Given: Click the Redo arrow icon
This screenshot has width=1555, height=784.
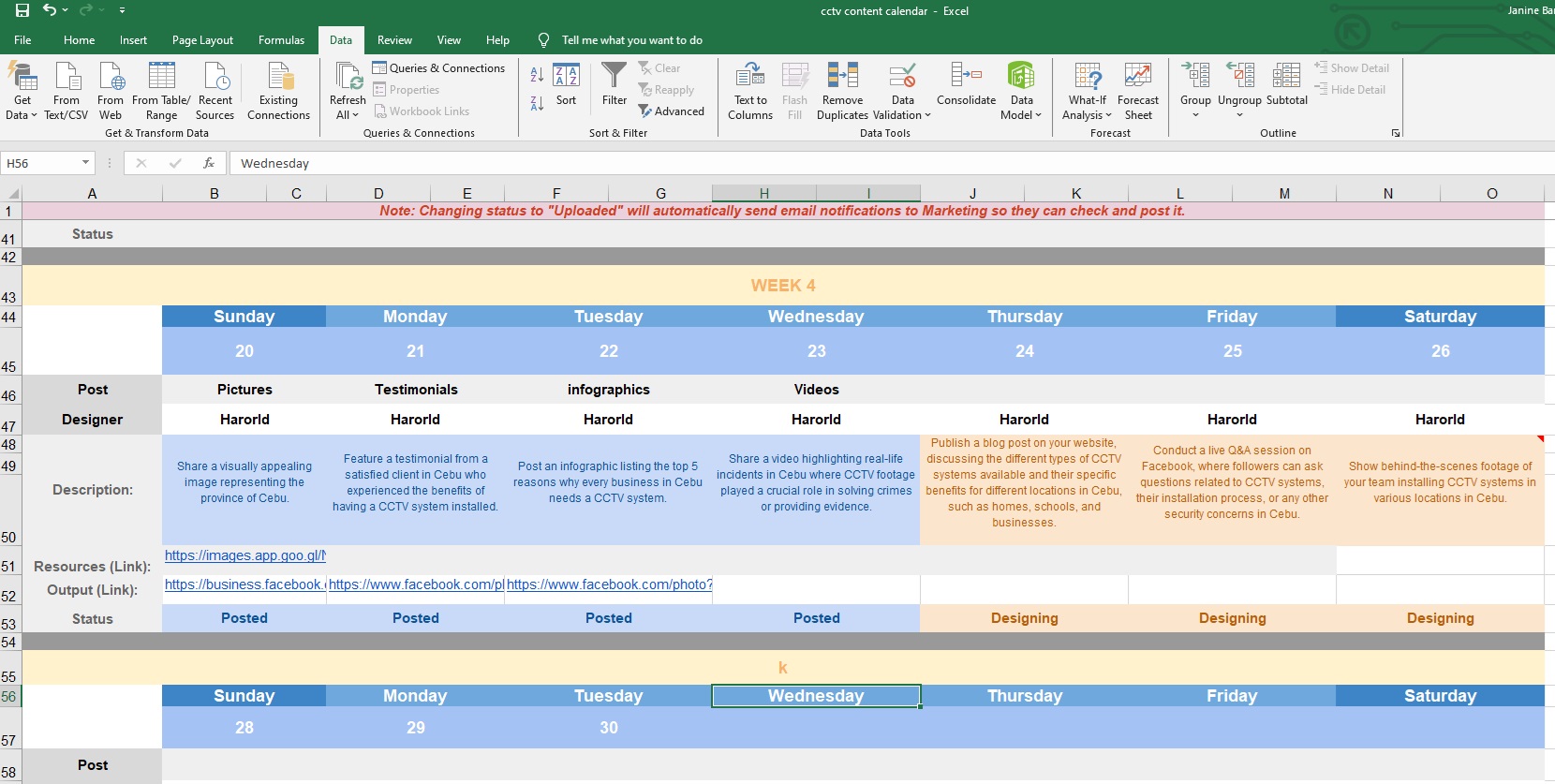Looking at the screenshot, I should pos(85,10).
